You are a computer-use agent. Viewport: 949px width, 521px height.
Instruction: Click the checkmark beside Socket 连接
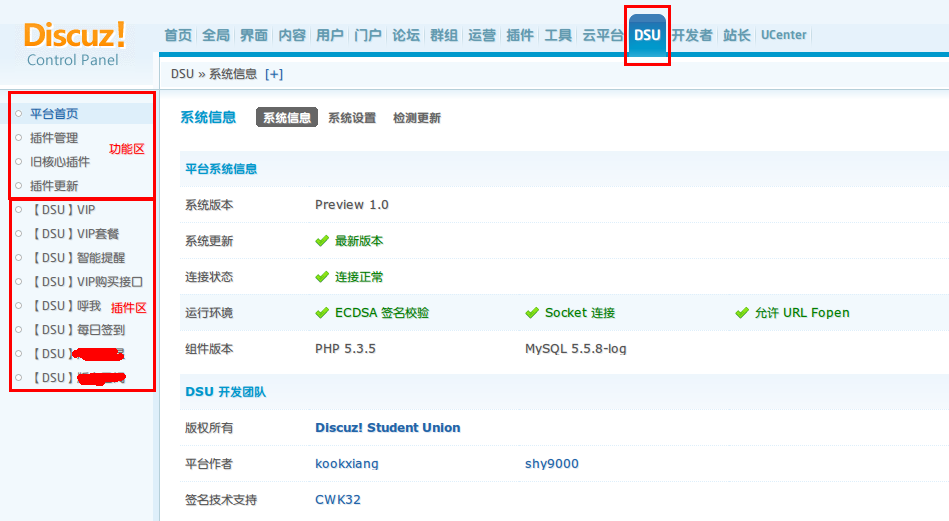click(x=532, y=313)
